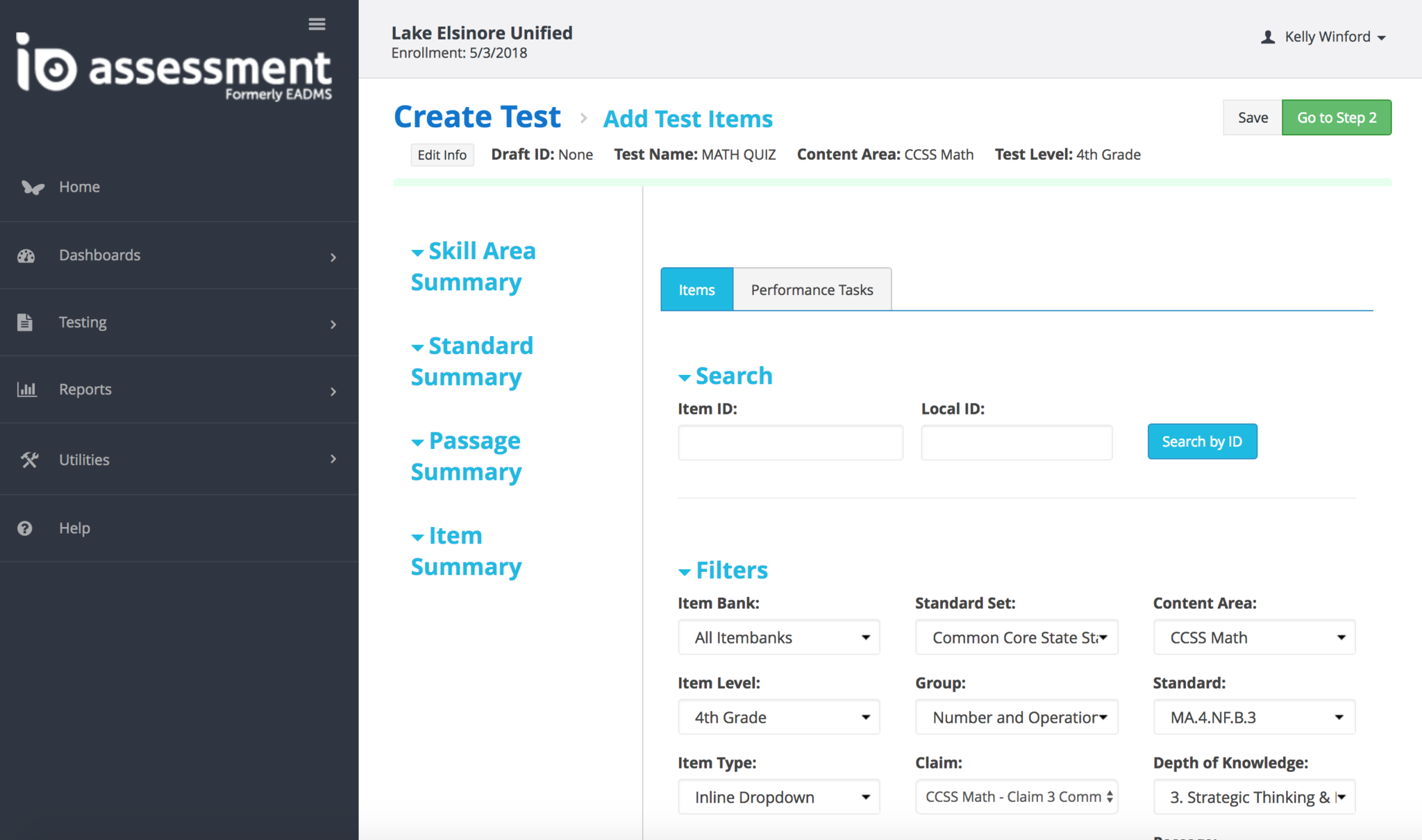Click the Testing document icon

pyautogui.click(x=25, y=322)
